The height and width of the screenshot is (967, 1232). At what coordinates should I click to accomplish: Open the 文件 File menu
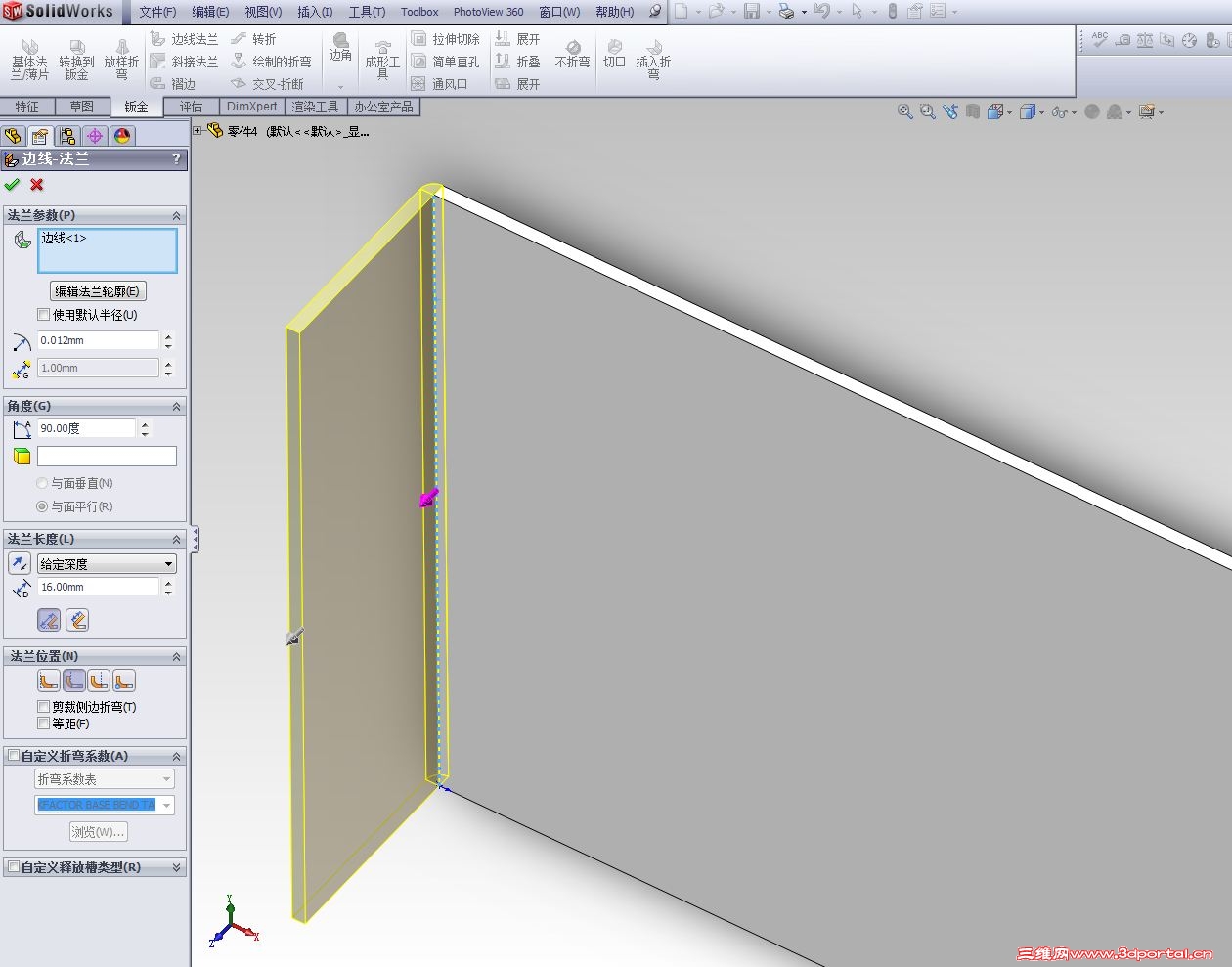157,12
